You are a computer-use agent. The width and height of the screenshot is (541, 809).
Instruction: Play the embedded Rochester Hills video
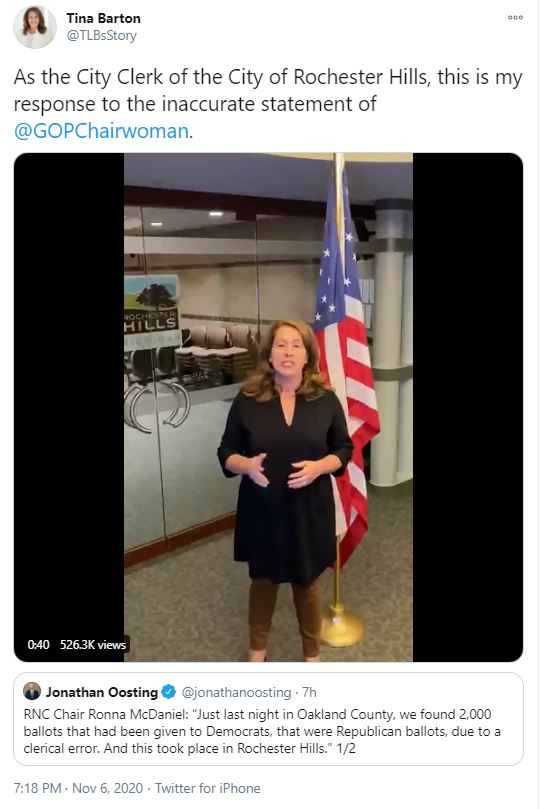268,407
